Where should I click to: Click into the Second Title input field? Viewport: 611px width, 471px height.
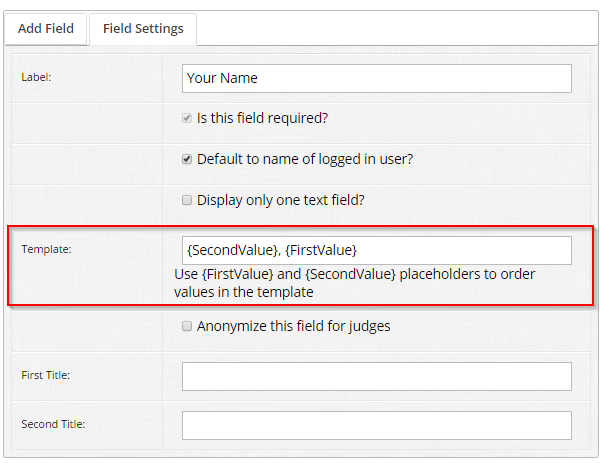click(376, 425)
